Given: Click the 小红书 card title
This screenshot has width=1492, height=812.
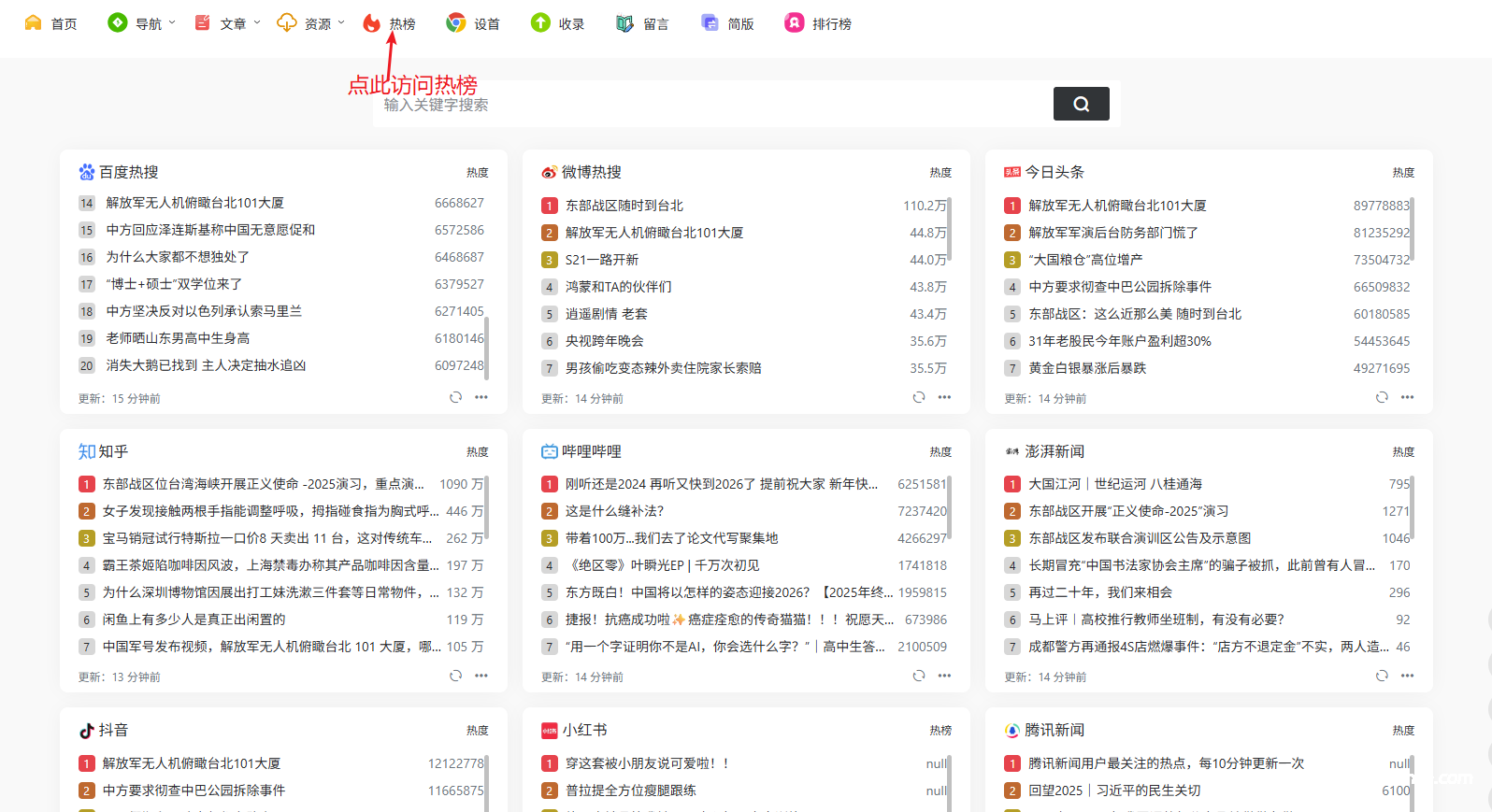Looking at the screenshot, I should 584,730.
